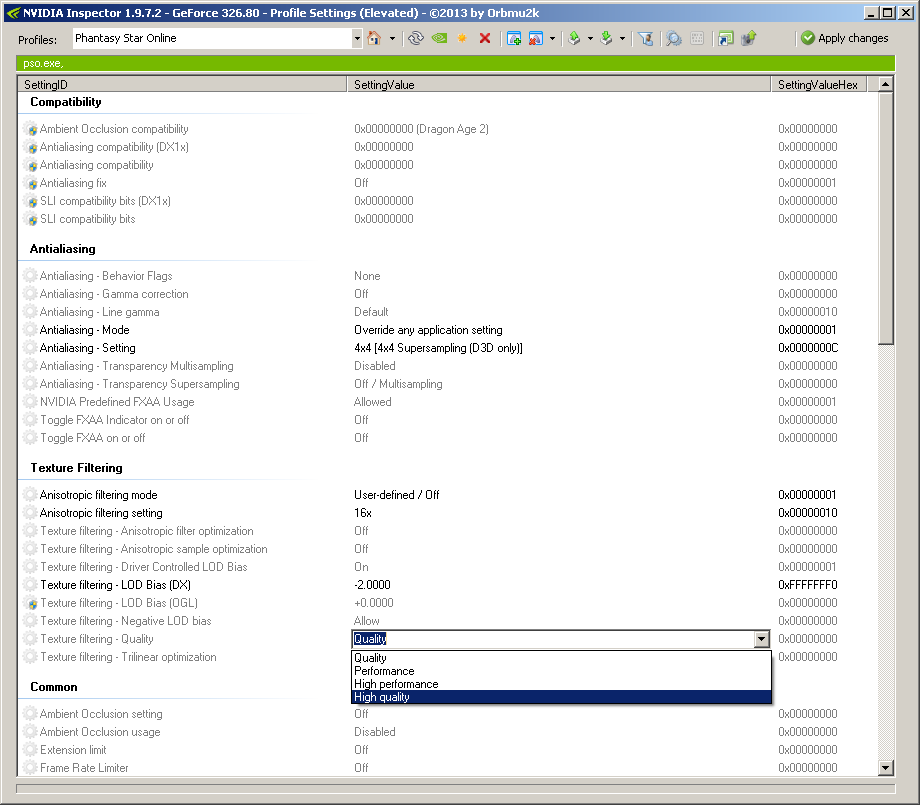
Task: Select the '16x' anisotropic filtering value
Action: pos(363,513)
